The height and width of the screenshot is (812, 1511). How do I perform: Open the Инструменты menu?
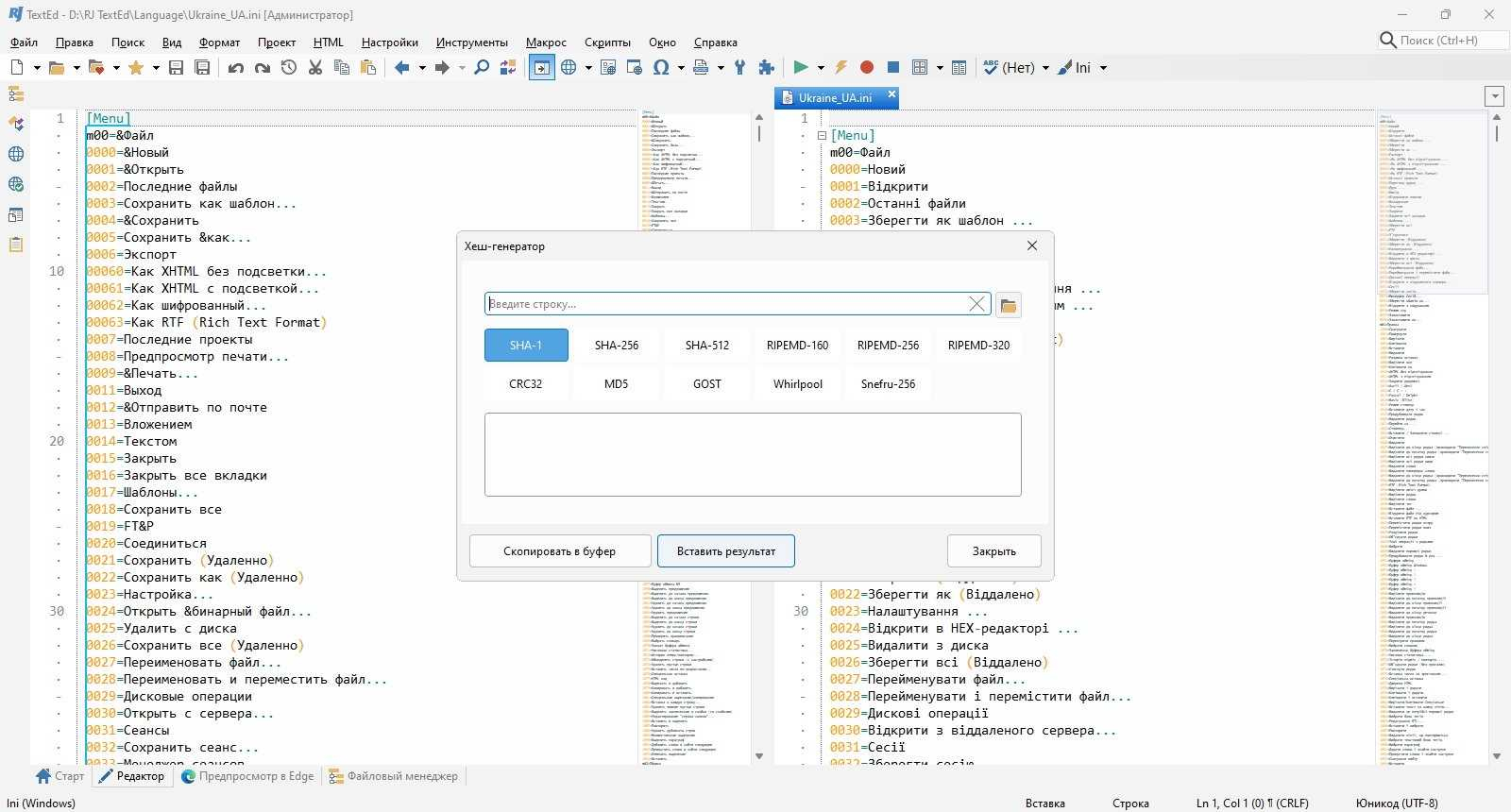[x=472, y=42]
